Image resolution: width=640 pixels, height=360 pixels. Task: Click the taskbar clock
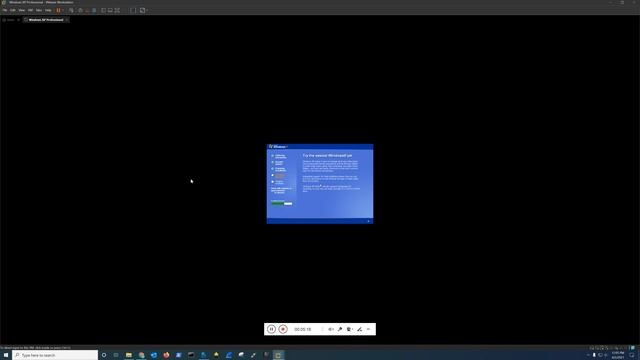pos(618,355)
